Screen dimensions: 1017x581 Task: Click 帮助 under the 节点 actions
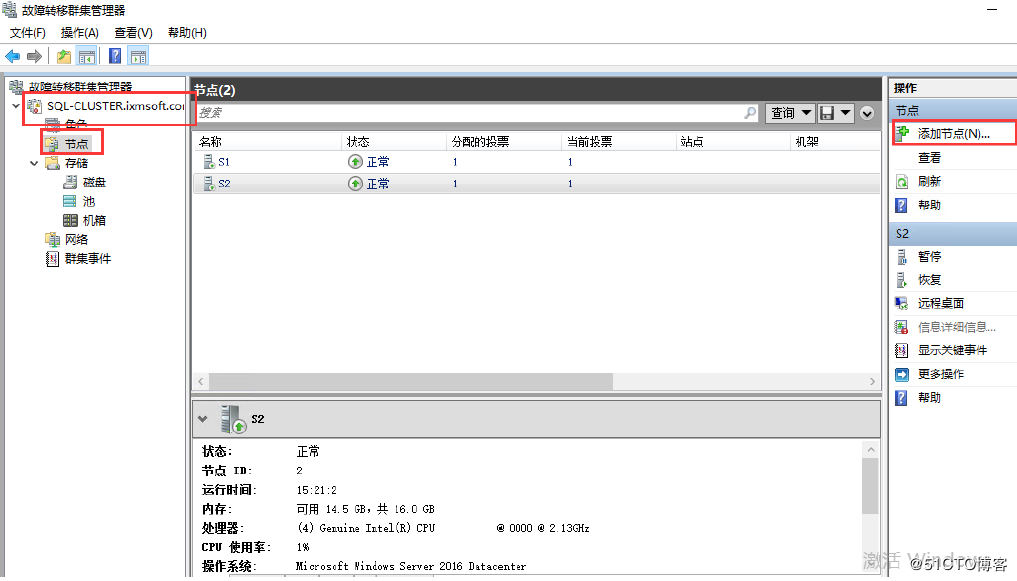coord(929,205)
